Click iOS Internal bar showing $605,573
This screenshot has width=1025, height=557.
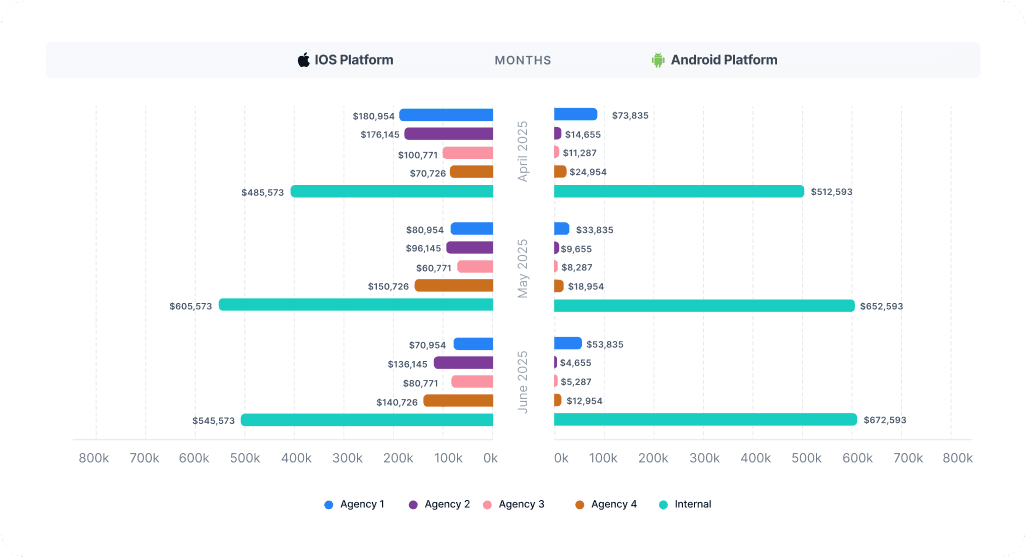tap(356, 305)
